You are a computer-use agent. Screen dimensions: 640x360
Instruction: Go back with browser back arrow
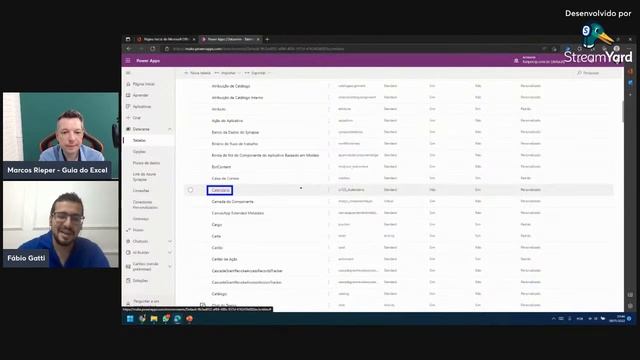pyautogui.click(x=129, y=49)
